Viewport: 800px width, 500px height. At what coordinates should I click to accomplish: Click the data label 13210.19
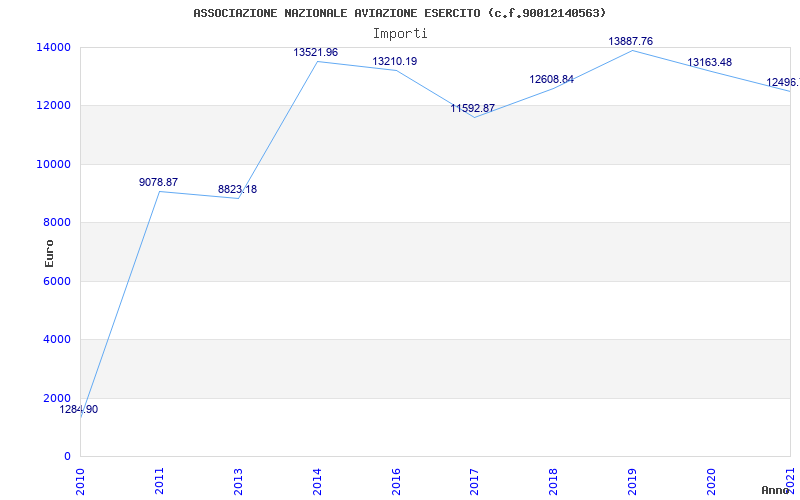[x=394, y=61]
